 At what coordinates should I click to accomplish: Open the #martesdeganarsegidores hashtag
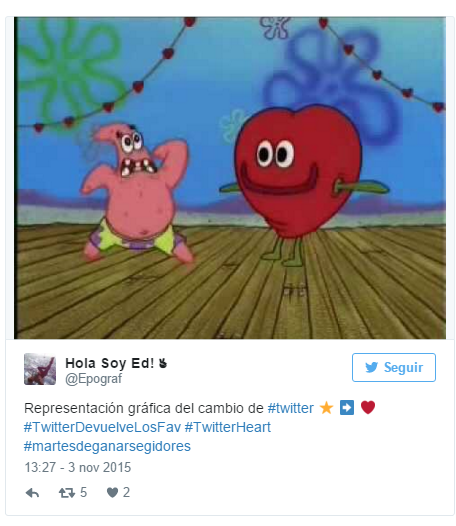click(107, 446)
